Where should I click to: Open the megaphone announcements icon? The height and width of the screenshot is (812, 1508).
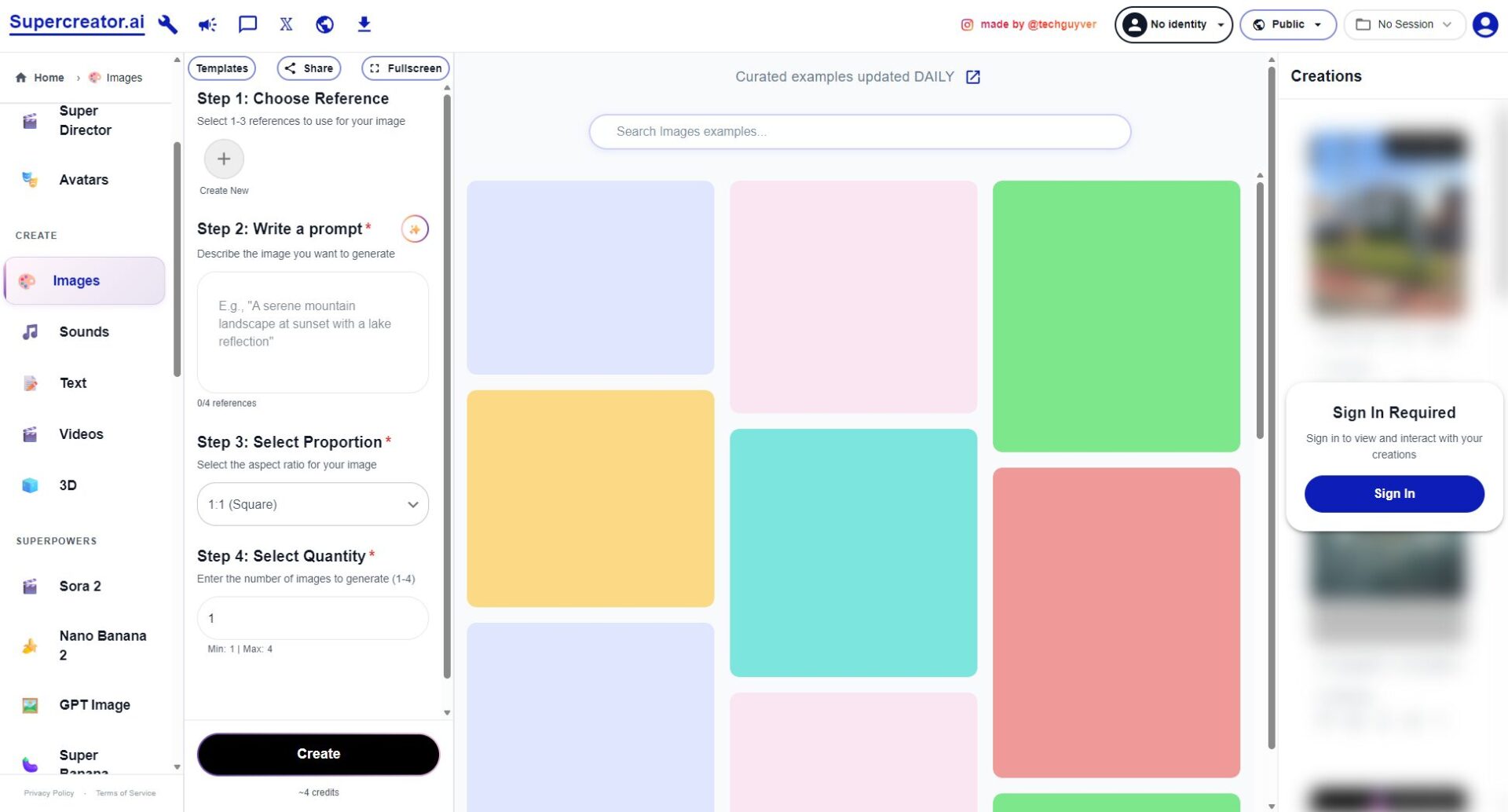(x=207, y=24)
